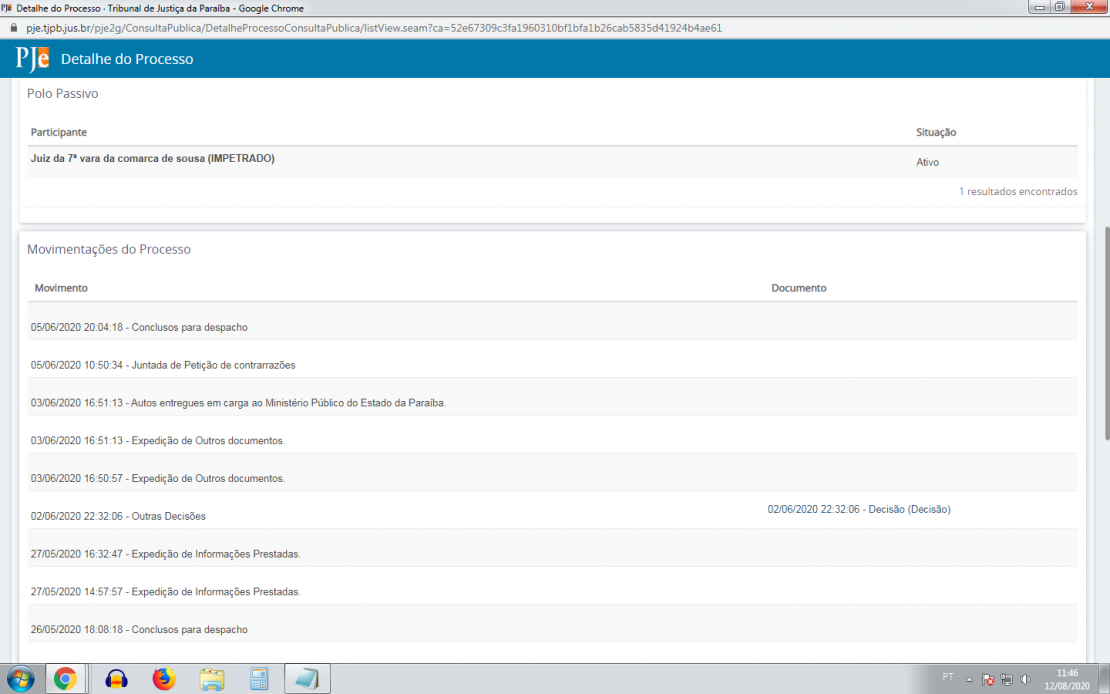The height and width of the screenshot is (694, 1110).
Task: Show hidden system tray icons
Action: 968,679
